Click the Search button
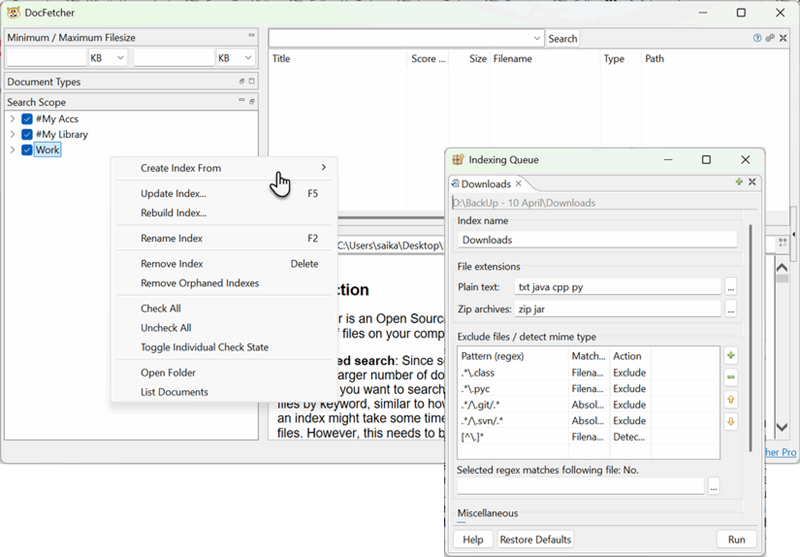 [x=563, y=39]
